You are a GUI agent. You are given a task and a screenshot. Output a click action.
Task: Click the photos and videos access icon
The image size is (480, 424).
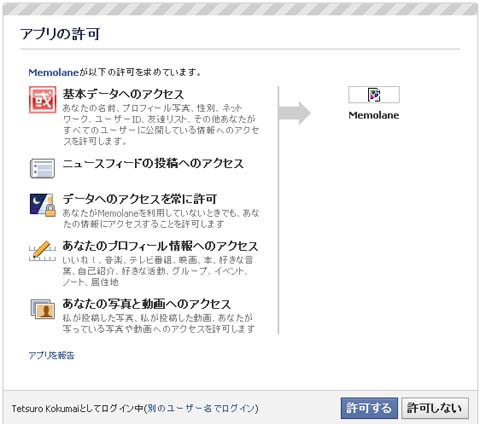pyautogui.click(x=42, y=309)
